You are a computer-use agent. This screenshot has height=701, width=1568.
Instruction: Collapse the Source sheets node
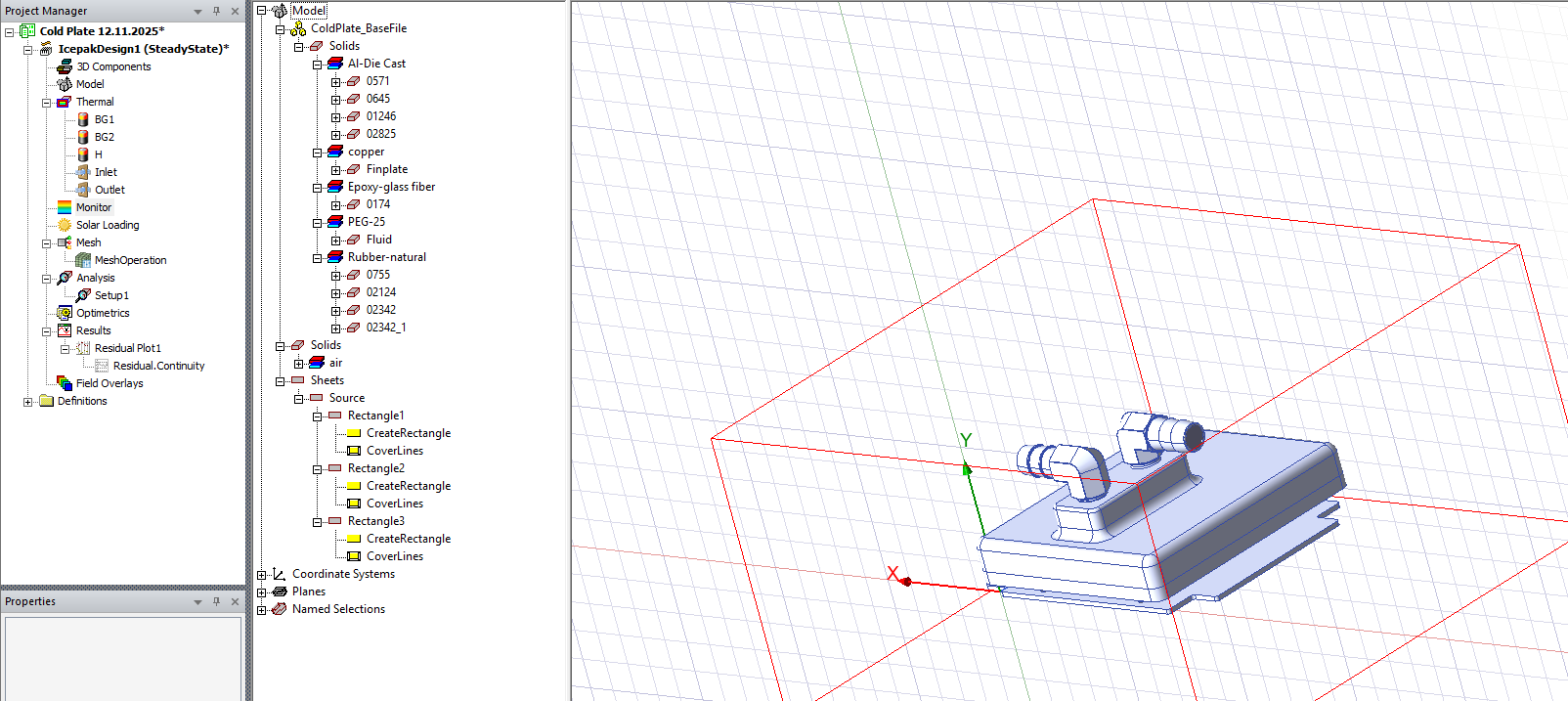298,399
